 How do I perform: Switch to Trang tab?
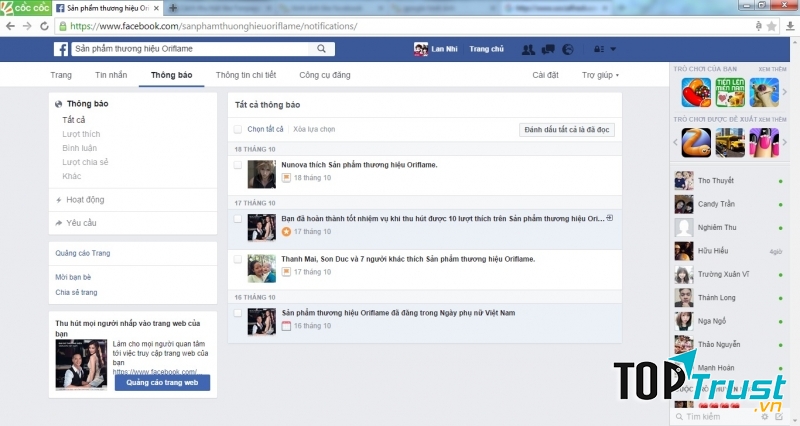pyautogui.click(x=61, y=75)
